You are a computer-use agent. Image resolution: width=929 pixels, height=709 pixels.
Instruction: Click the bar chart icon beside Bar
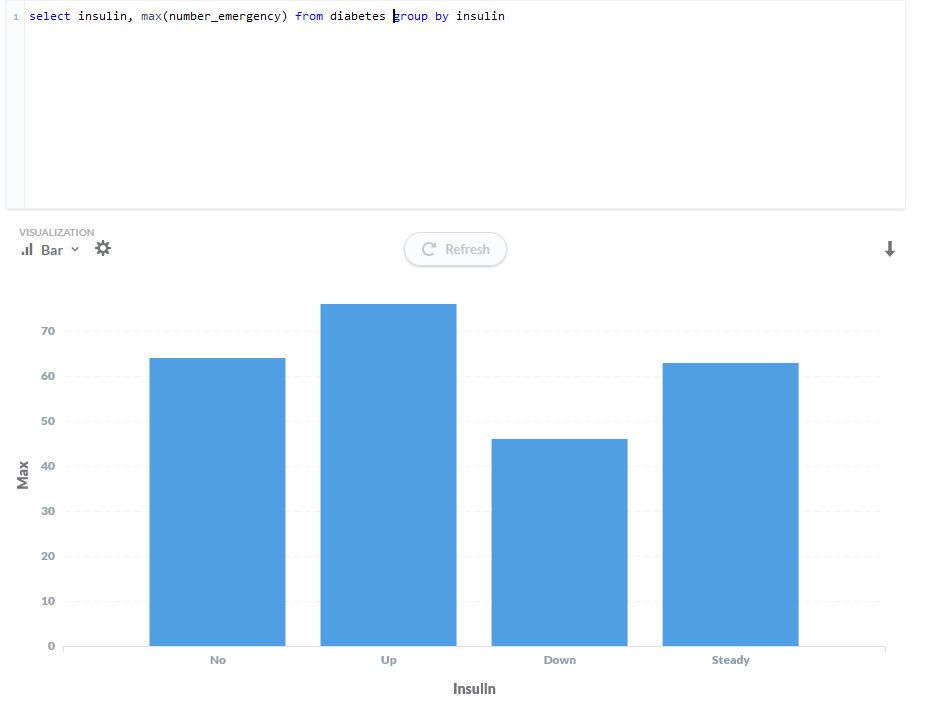[x=27, y=250]
